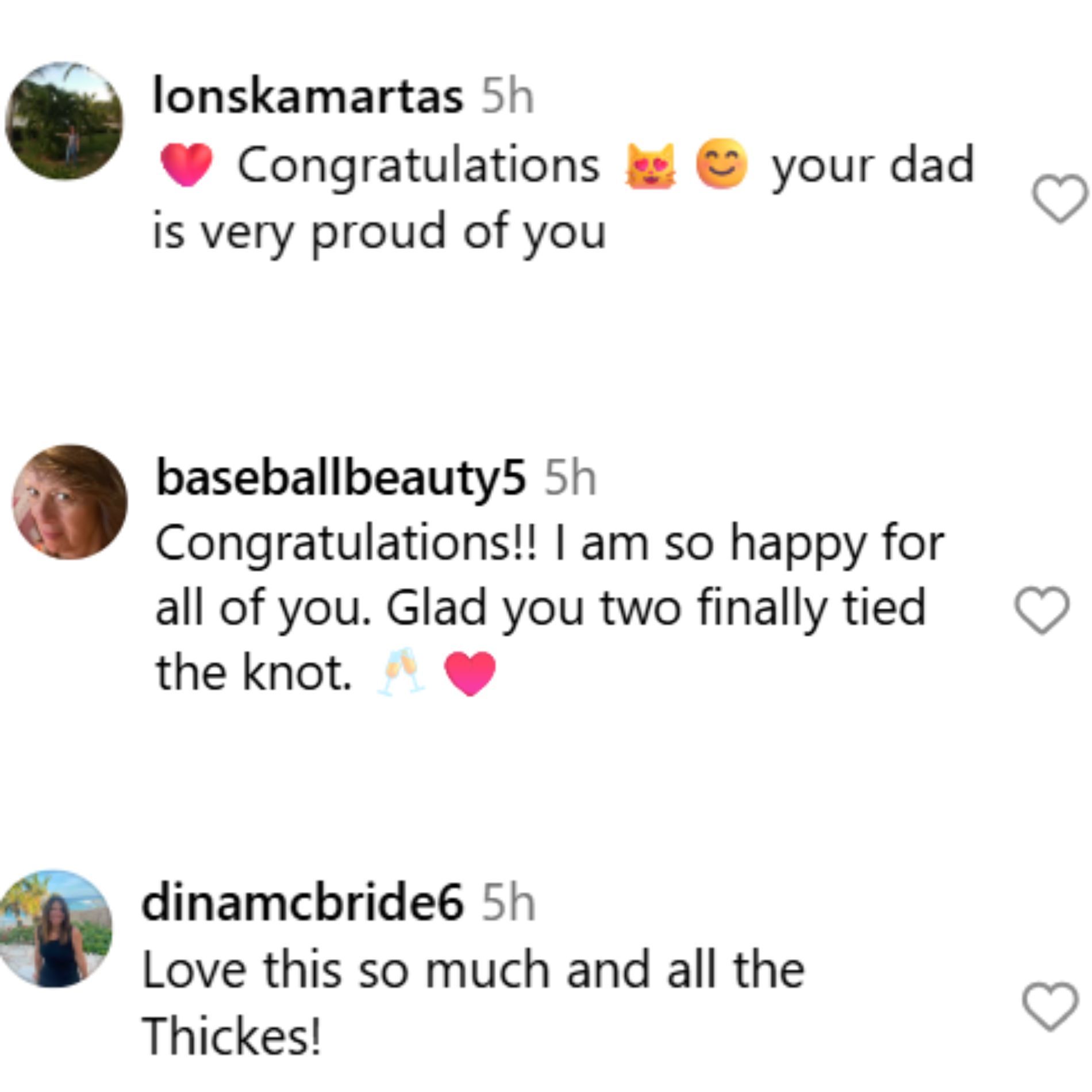Like the baseballbeauty5 comment with heart
Image resolution: width=1092 pixels, height=1092 pixels.
[1042, 610]
